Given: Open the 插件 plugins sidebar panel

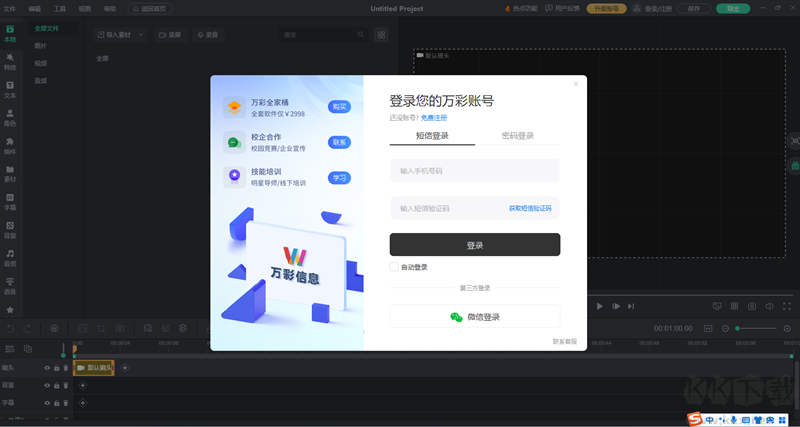Looking at the screenshot, I should pos(10,146).
